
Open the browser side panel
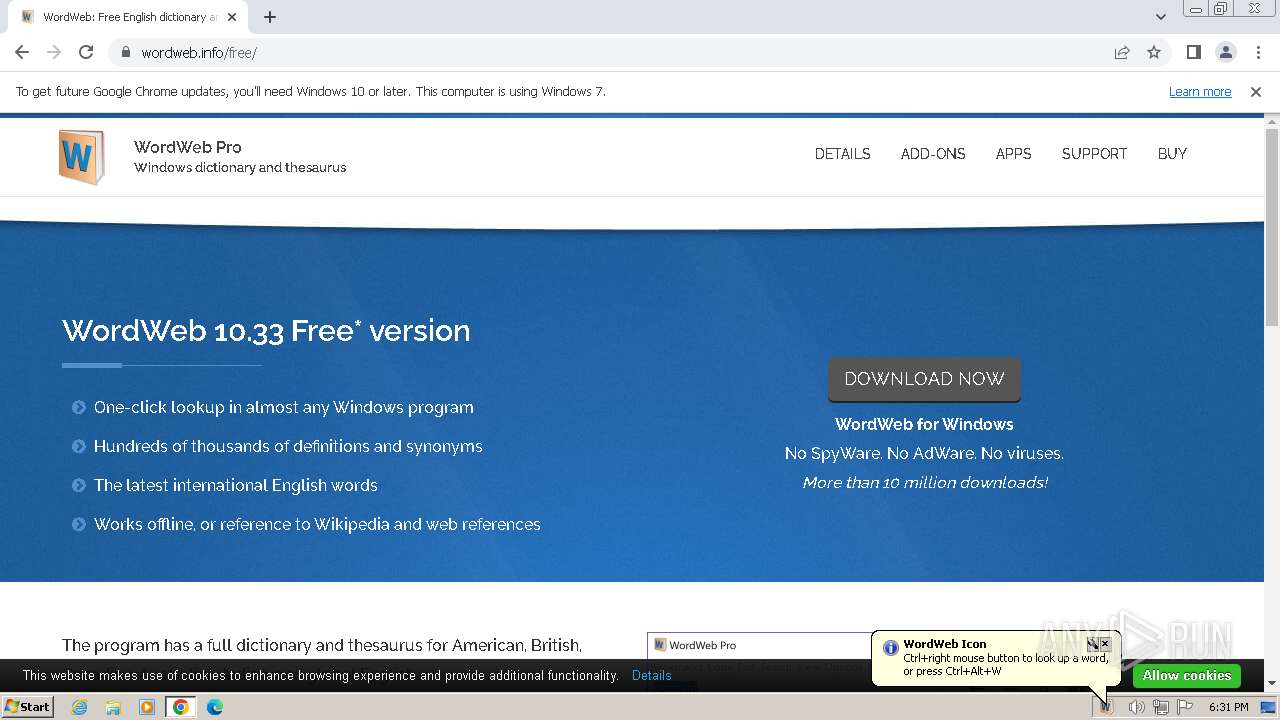[x=1193, y=52]
